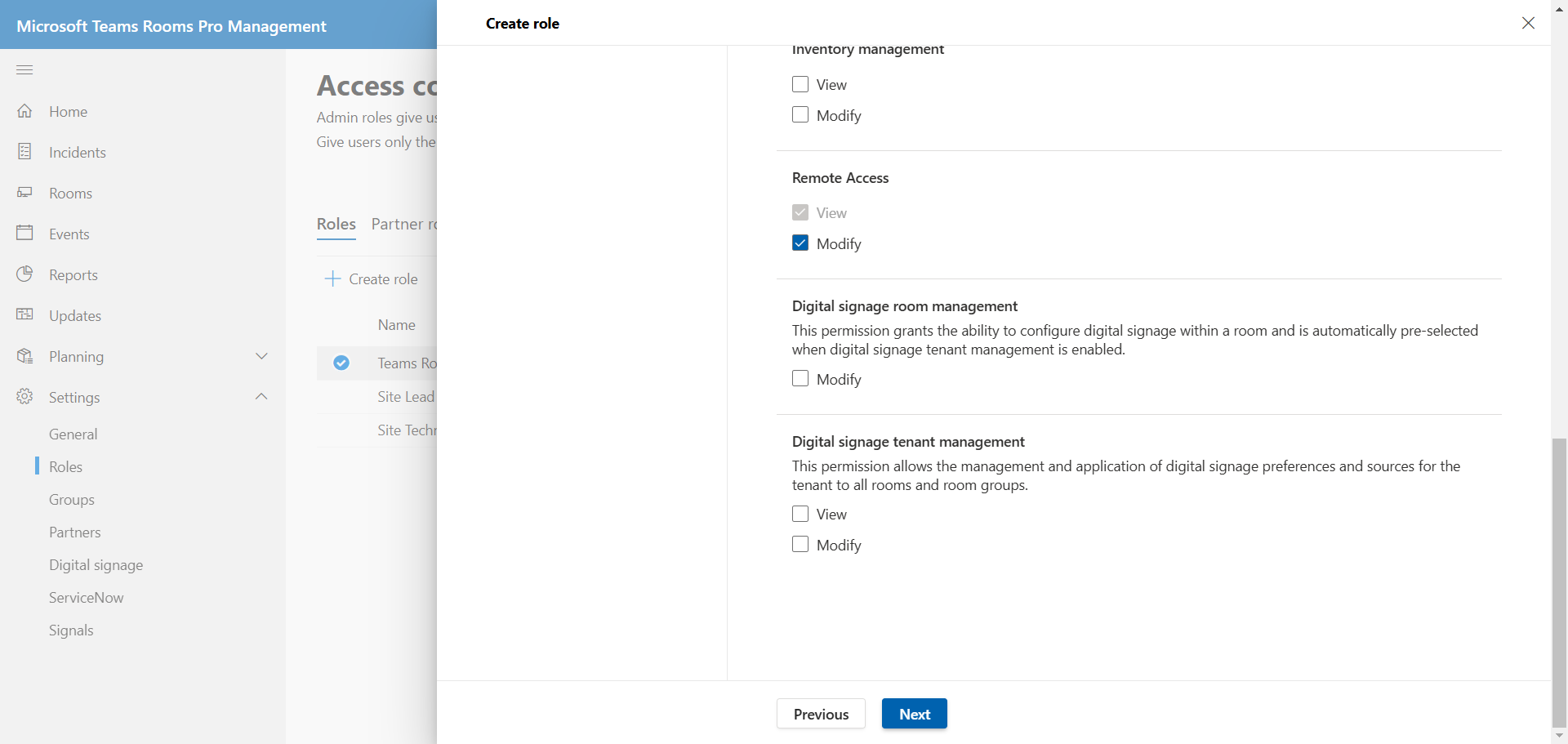Image resolution: width=1568 pixels, height=744 pixels.
Task: Close the Create role panel
Action: coord(1528,23)
